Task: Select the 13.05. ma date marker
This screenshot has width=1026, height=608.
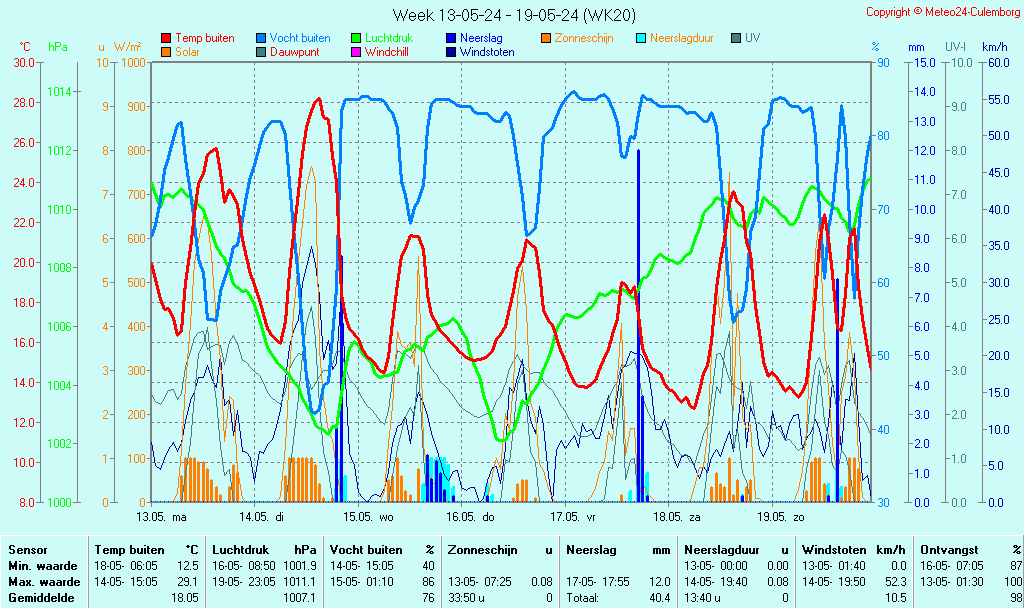Action: [162, 517]
